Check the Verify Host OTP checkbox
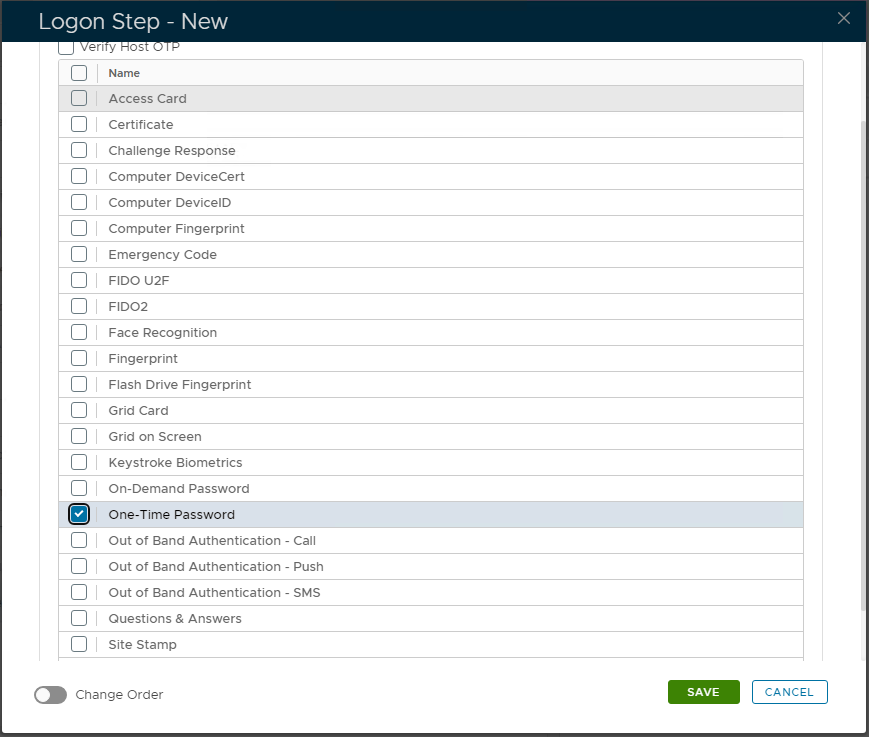The width and height of the screenshot is (869, 737). [66, 47]
